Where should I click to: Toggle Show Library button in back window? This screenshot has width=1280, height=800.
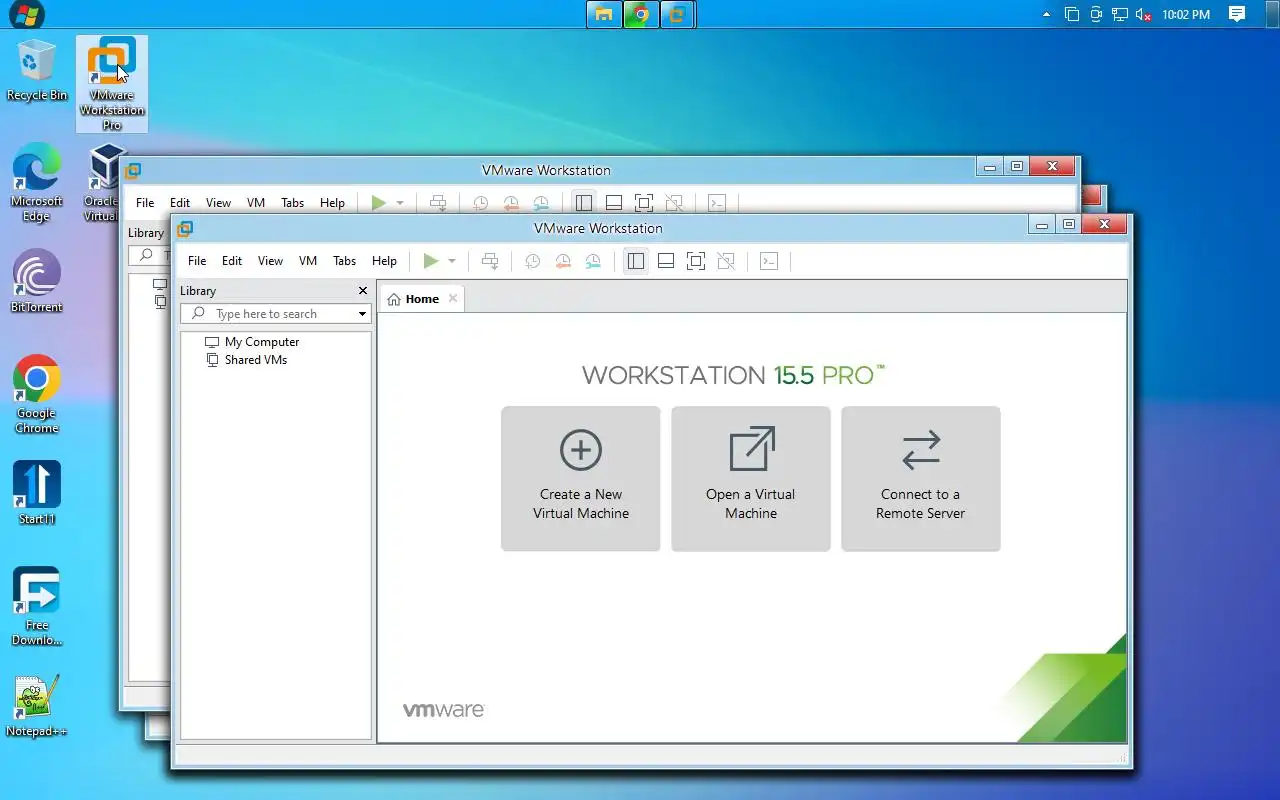click(584, 203)
